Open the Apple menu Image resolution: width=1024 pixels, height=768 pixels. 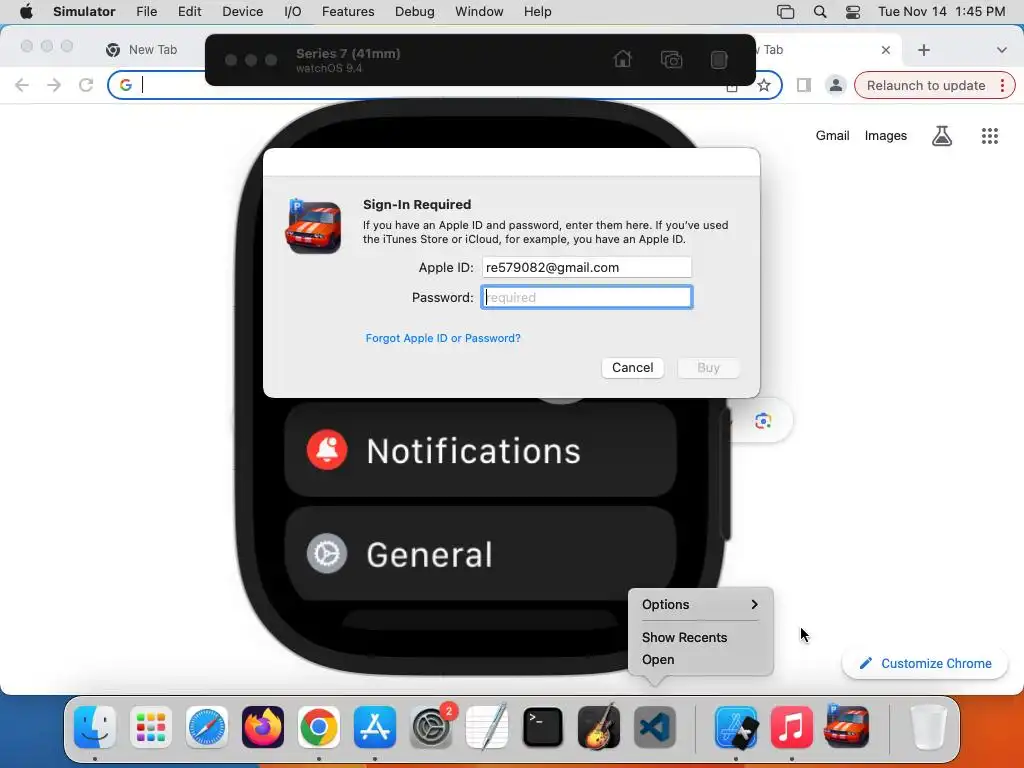26,12
